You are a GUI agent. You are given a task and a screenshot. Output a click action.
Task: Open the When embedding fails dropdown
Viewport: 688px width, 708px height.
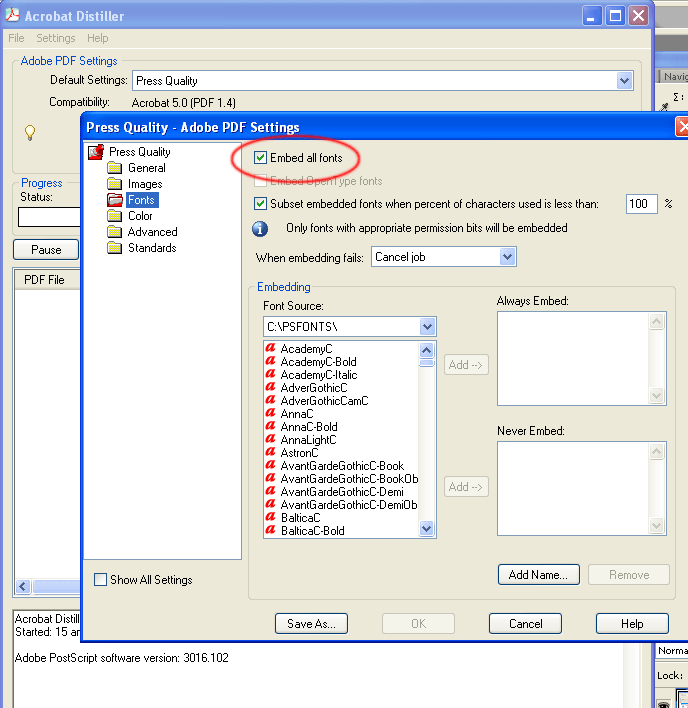click(507, 257)
